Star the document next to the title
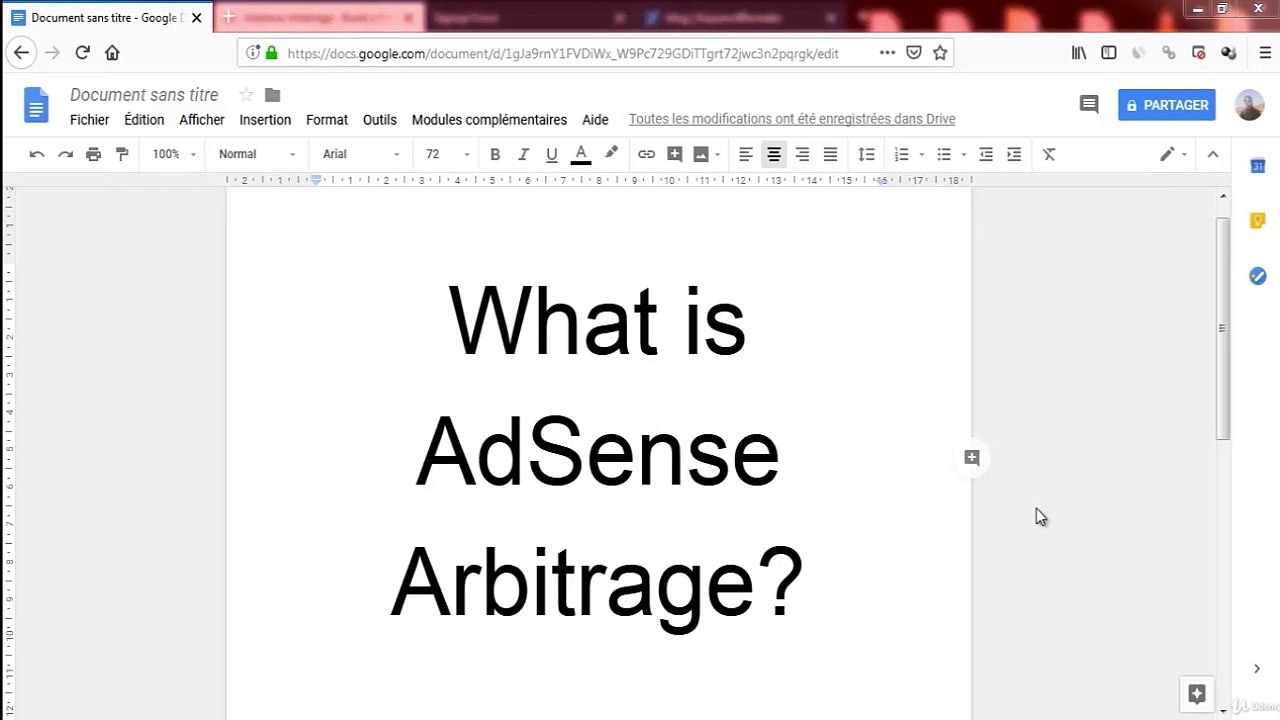This screenshot has width=1280, height=720. point(246,95)
